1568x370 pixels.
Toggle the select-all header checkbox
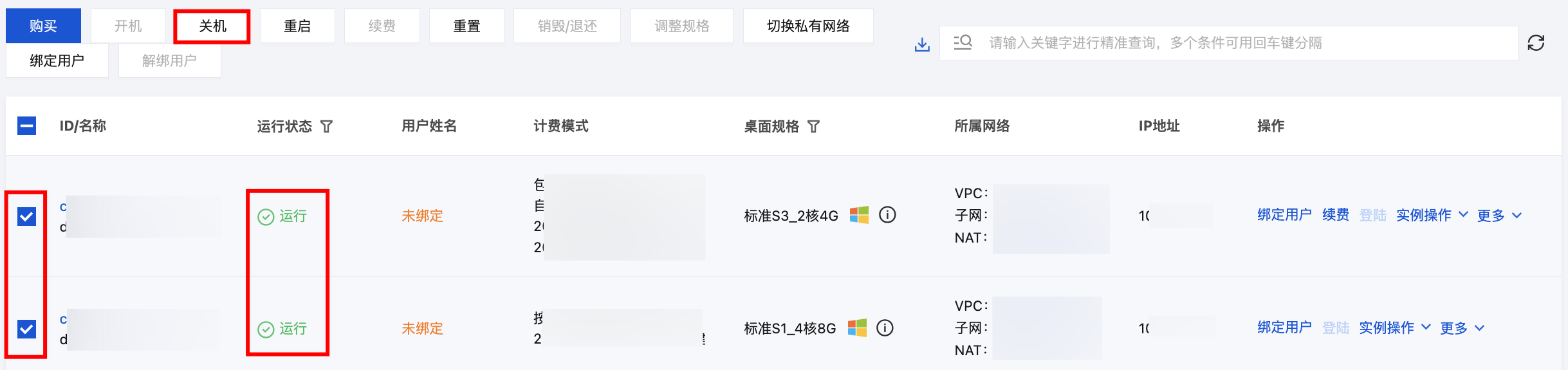click(26, 125)
